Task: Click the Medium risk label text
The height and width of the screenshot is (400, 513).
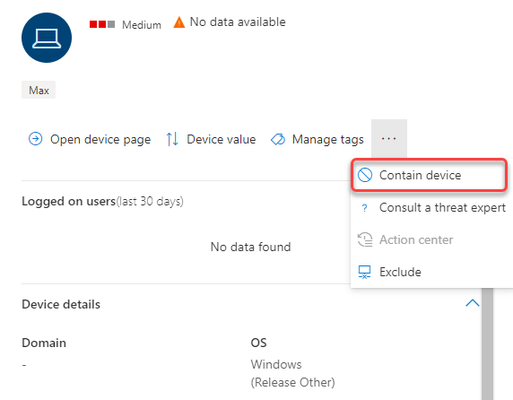Action: pyautogui.click(x=142, y=25)
